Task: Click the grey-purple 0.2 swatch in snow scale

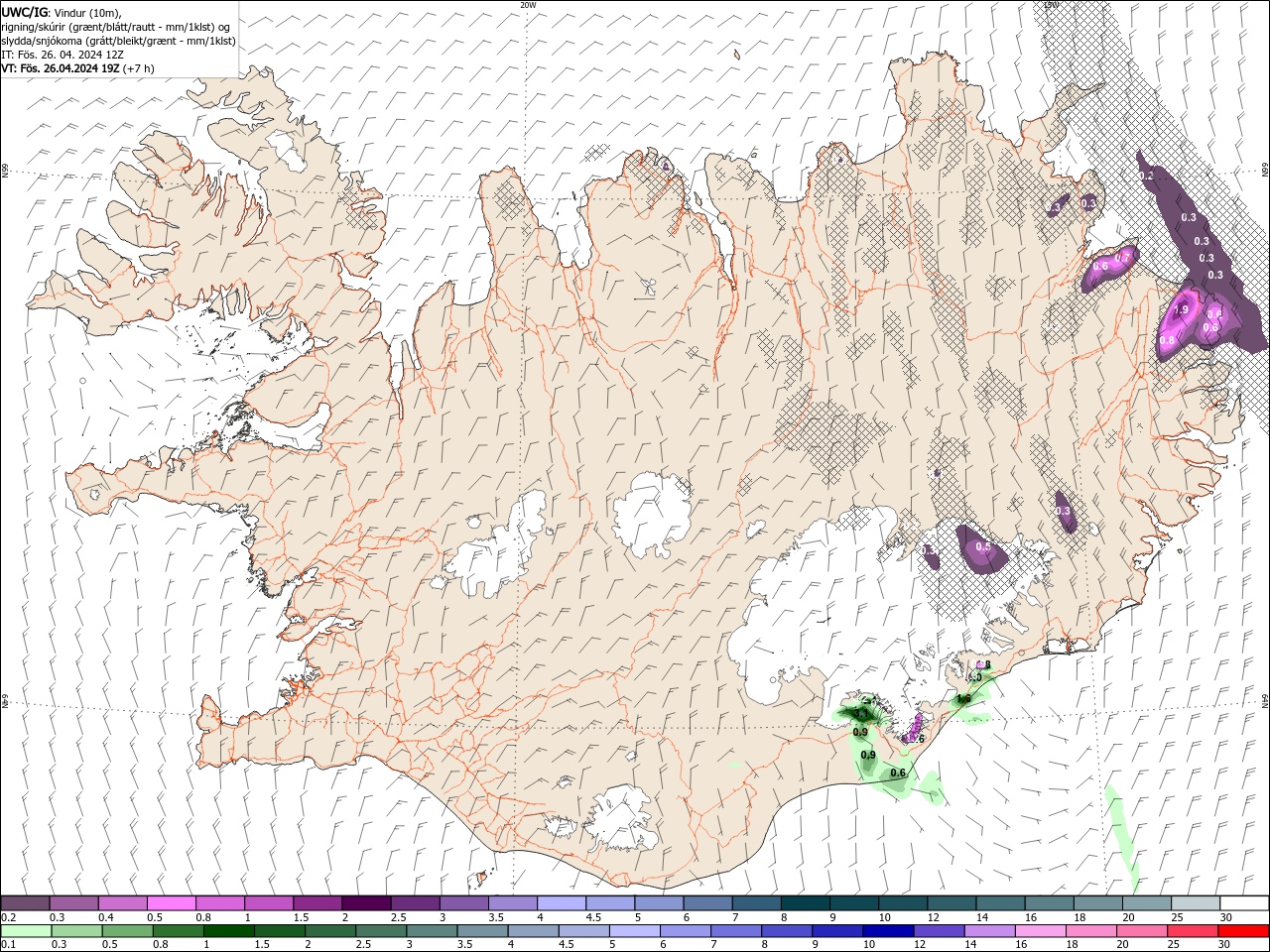Action: coord(25,902)
